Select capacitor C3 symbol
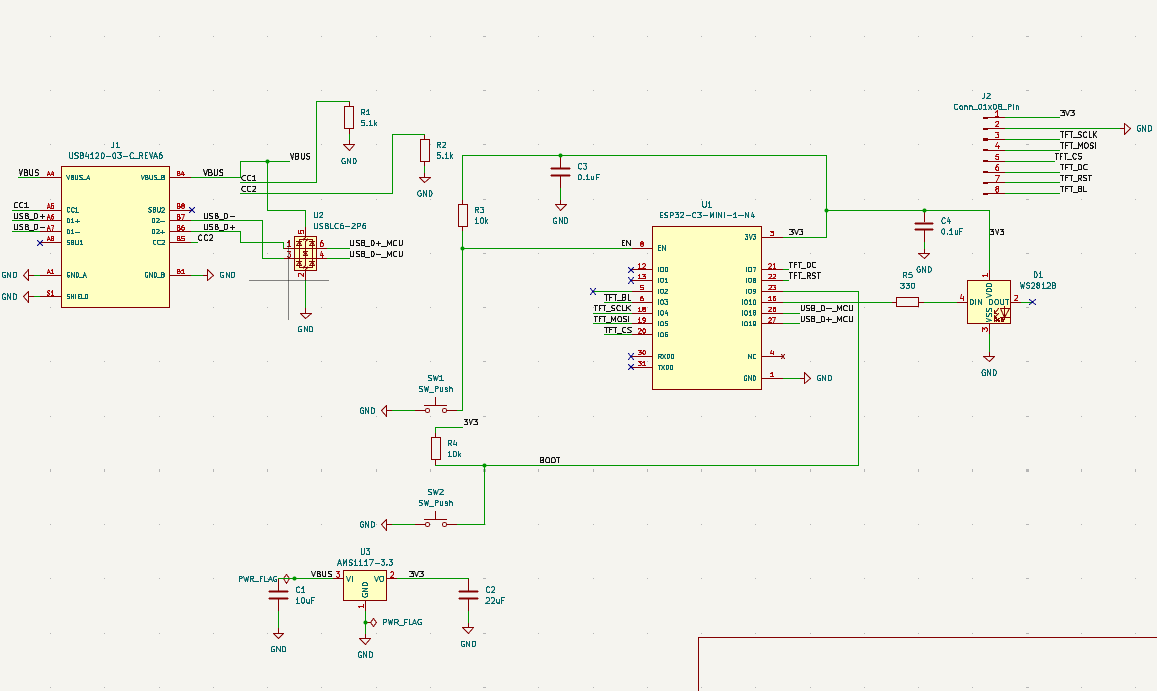1157x691 pixels. click(x=561, y=171)
